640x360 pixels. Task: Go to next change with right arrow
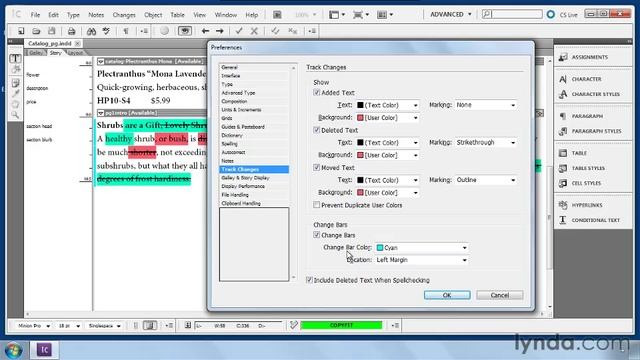click(220, 31)
